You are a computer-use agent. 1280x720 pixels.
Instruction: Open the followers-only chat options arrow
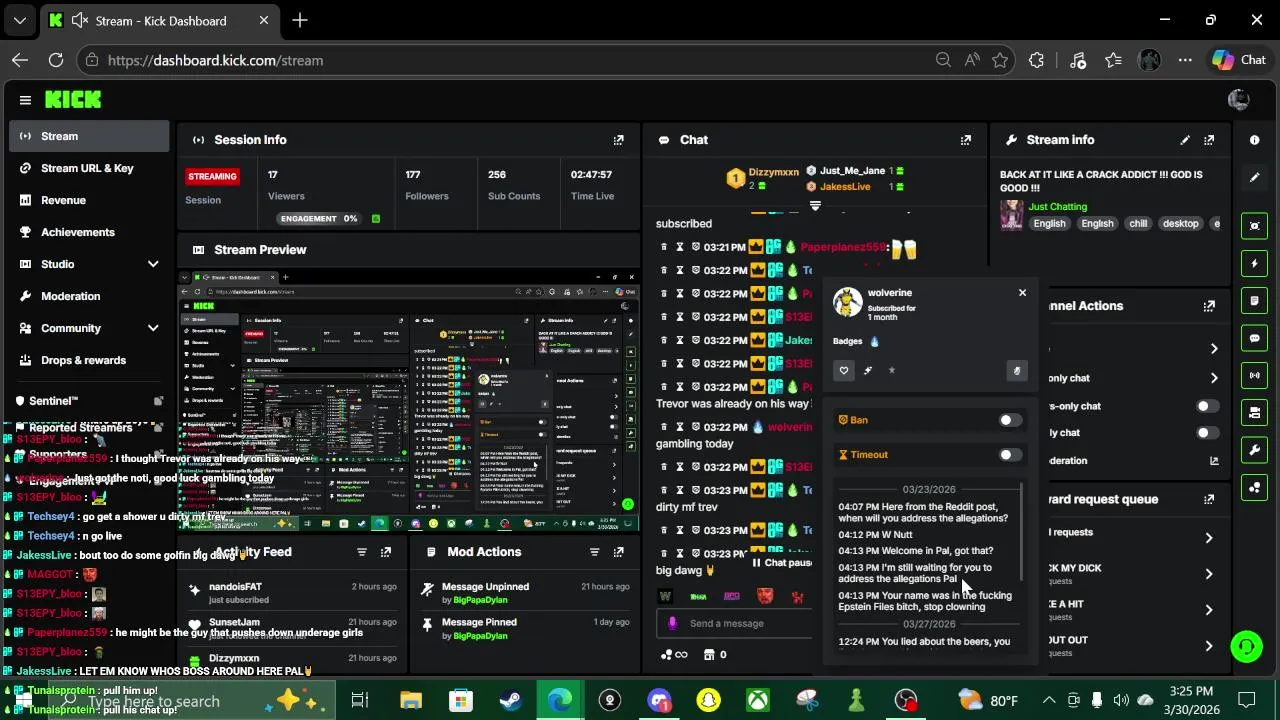click(1214, 378)
